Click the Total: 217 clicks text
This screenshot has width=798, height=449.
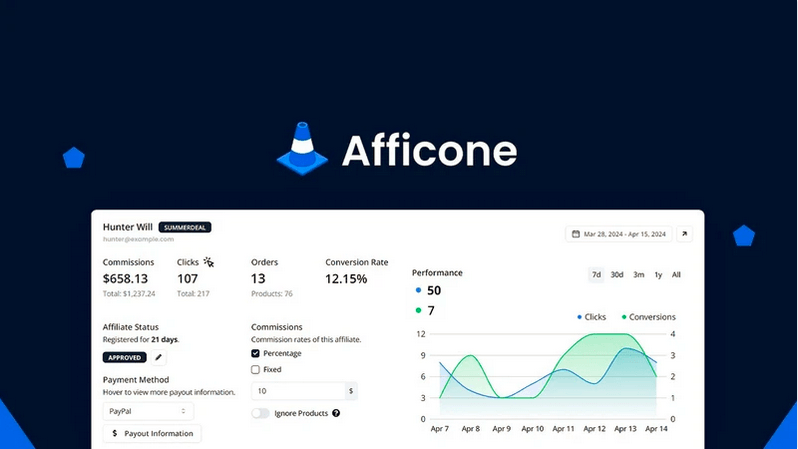tap(193, 294)
